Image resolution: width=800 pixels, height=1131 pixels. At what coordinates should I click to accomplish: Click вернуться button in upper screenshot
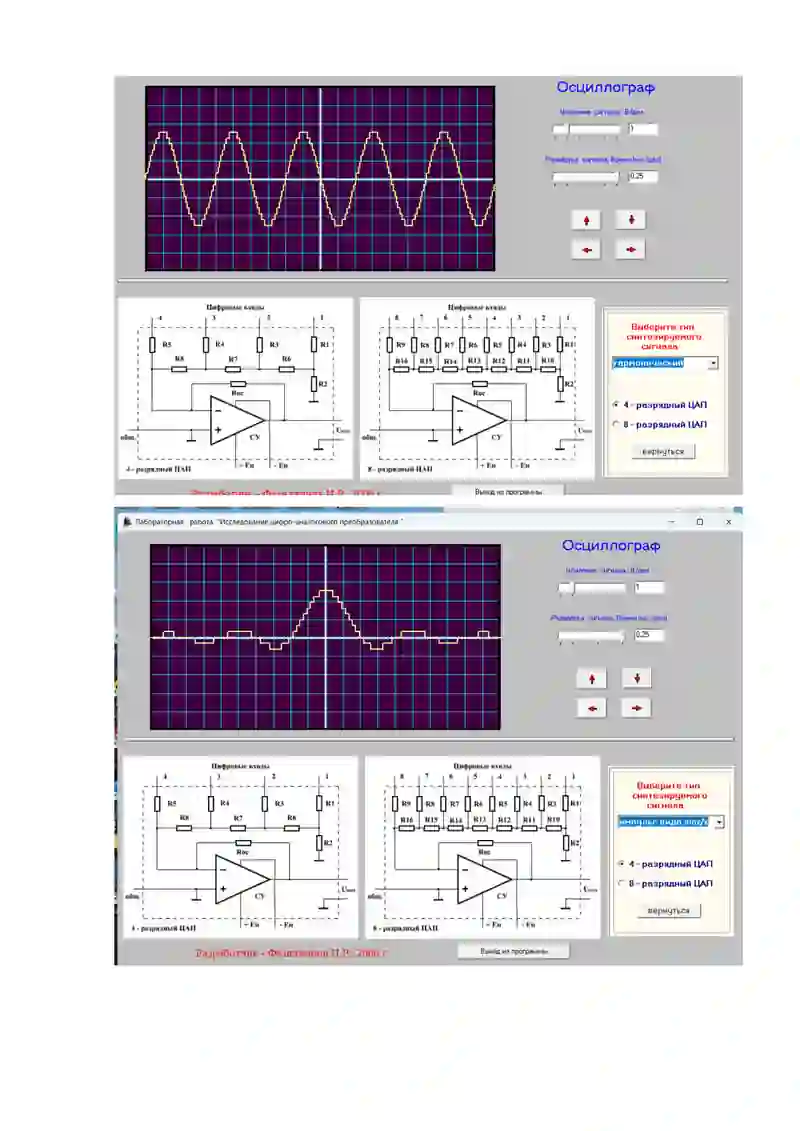tap(663, 452)
